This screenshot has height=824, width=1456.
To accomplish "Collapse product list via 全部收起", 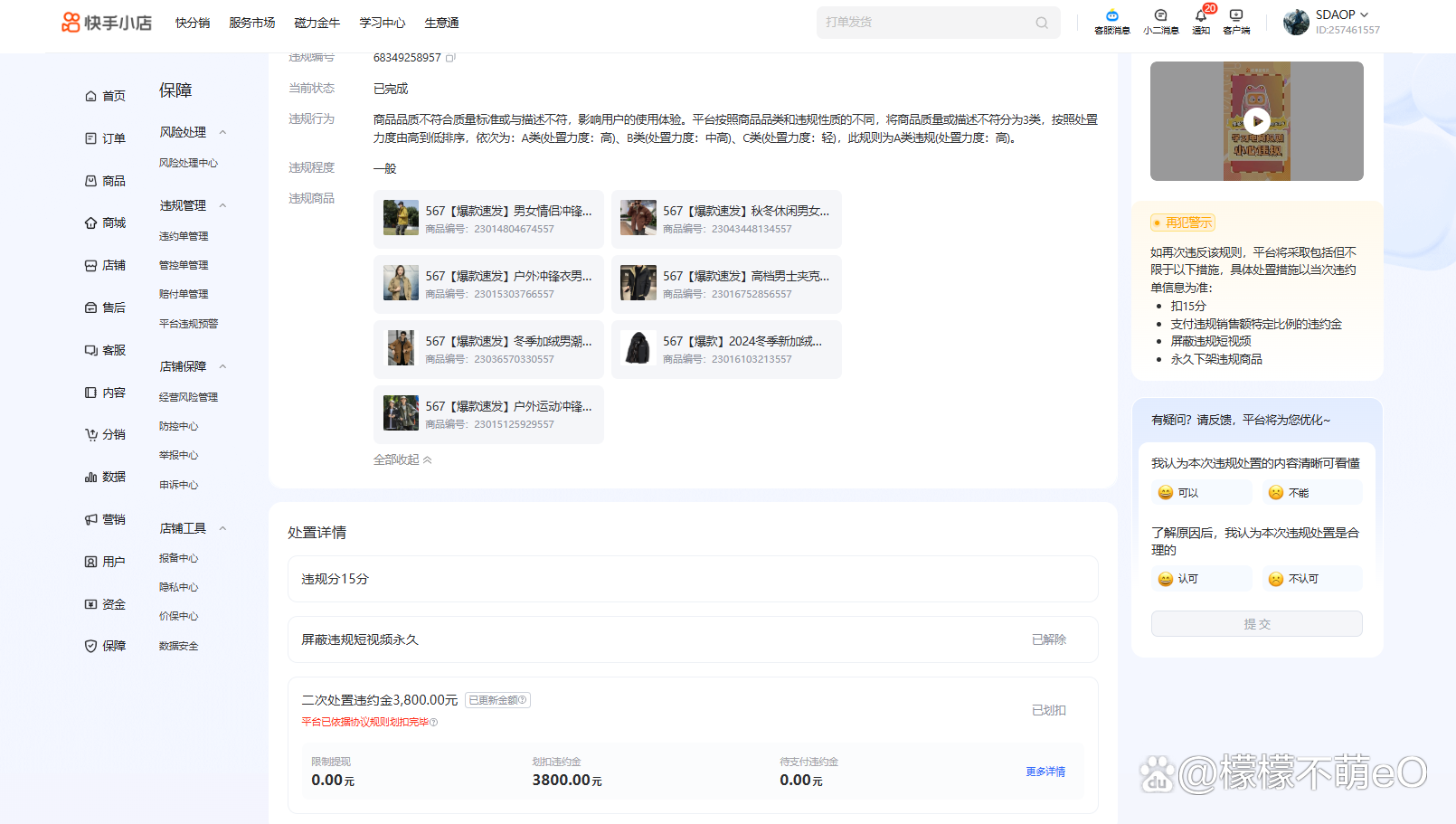I will [x=402, y=459].
